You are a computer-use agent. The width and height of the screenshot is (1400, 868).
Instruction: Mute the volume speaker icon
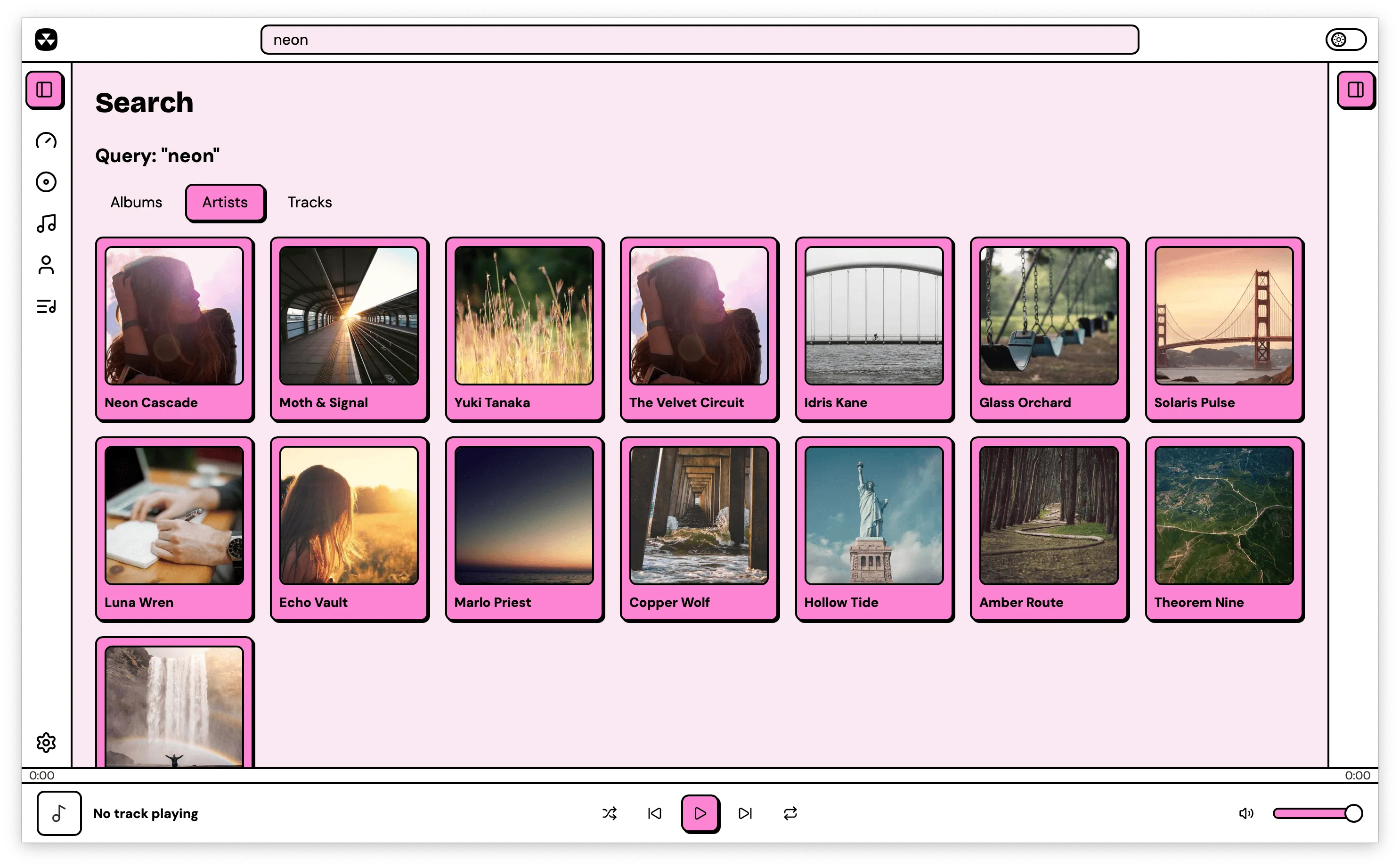point(1245,813)
